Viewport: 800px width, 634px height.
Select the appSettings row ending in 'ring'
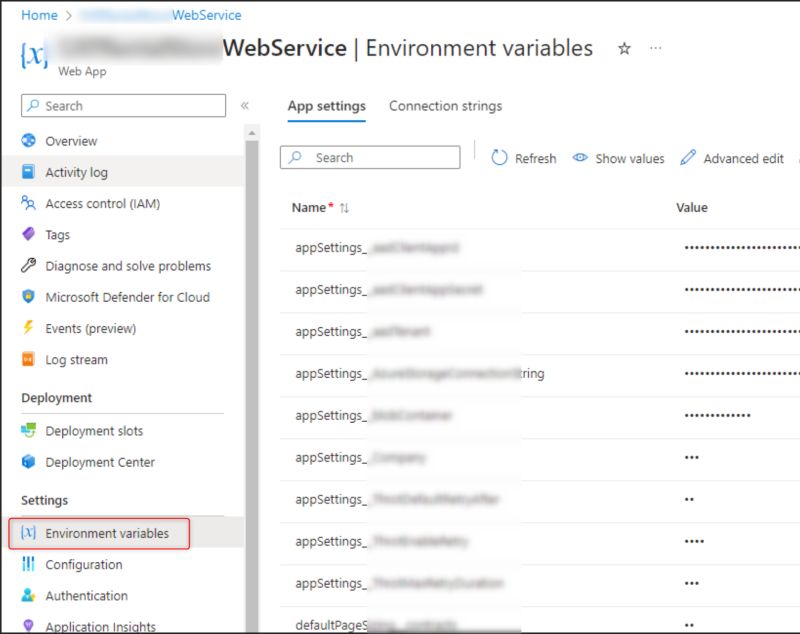[x=420, y=374]
